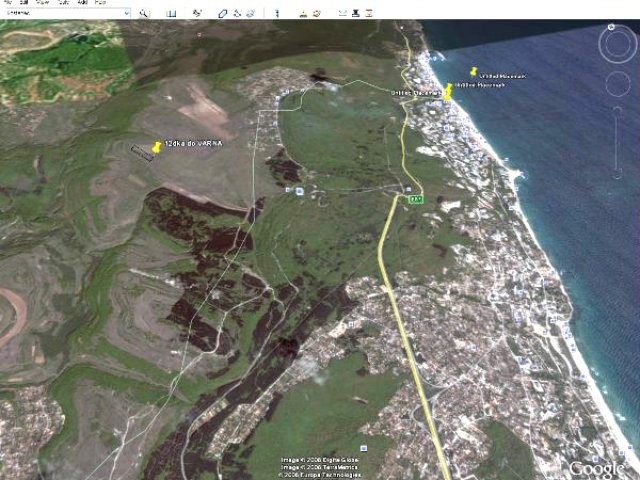Screen dimensions: 640x480
Task: Click the move joystick circle below compass
Action: tap(618, 84)
